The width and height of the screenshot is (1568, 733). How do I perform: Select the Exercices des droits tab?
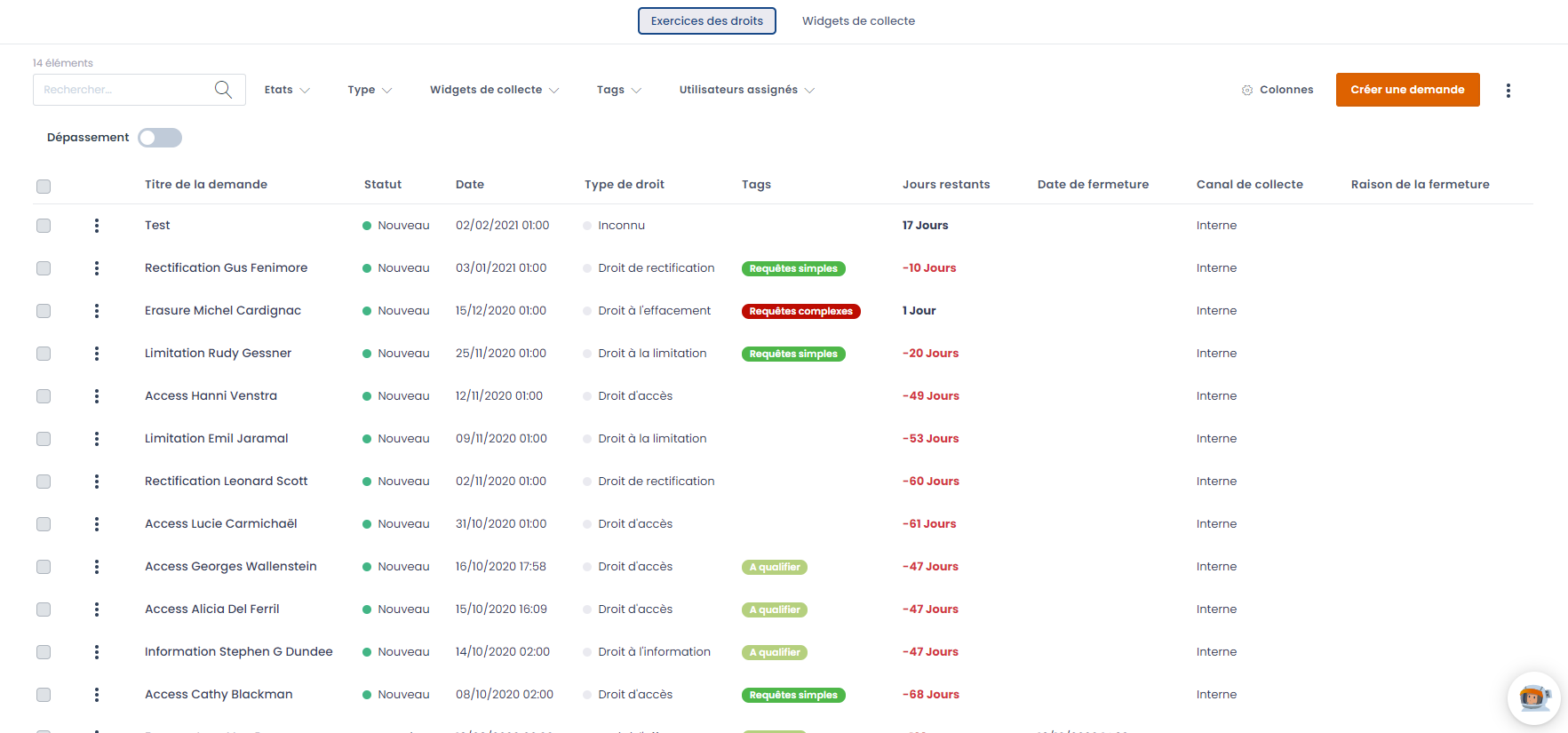tap(706, 21)
